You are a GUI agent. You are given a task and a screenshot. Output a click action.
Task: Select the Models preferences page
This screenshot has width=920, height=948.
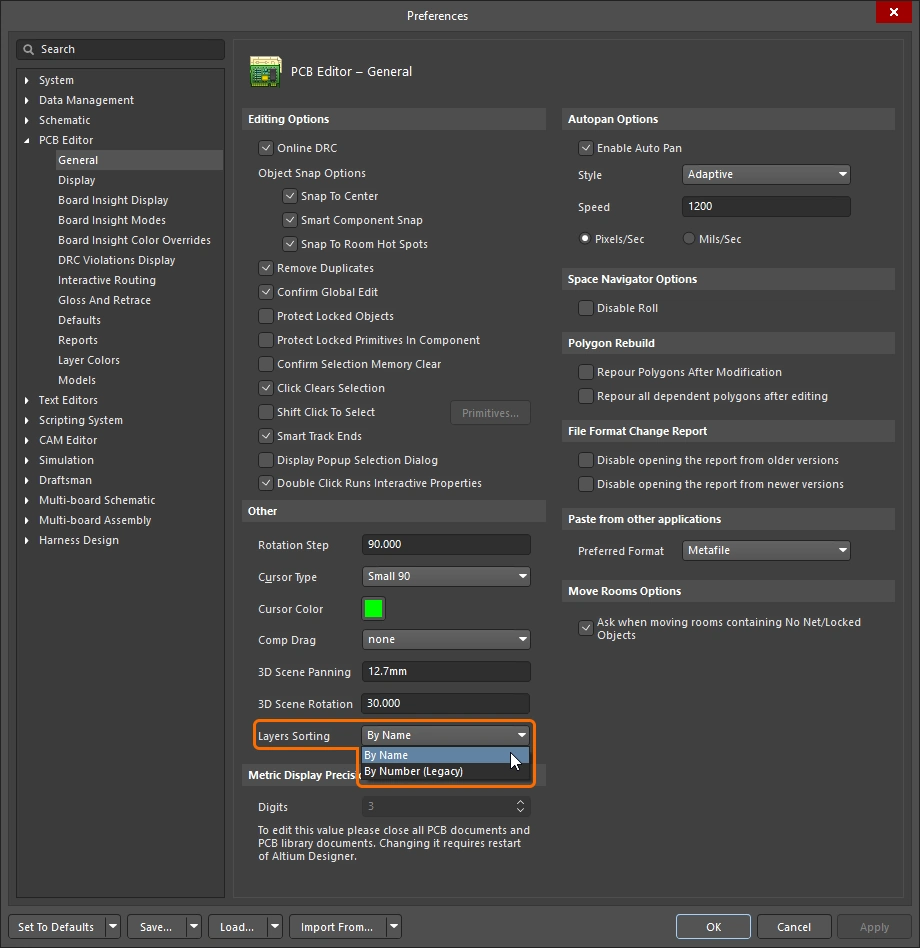click(x=77, y=380)
